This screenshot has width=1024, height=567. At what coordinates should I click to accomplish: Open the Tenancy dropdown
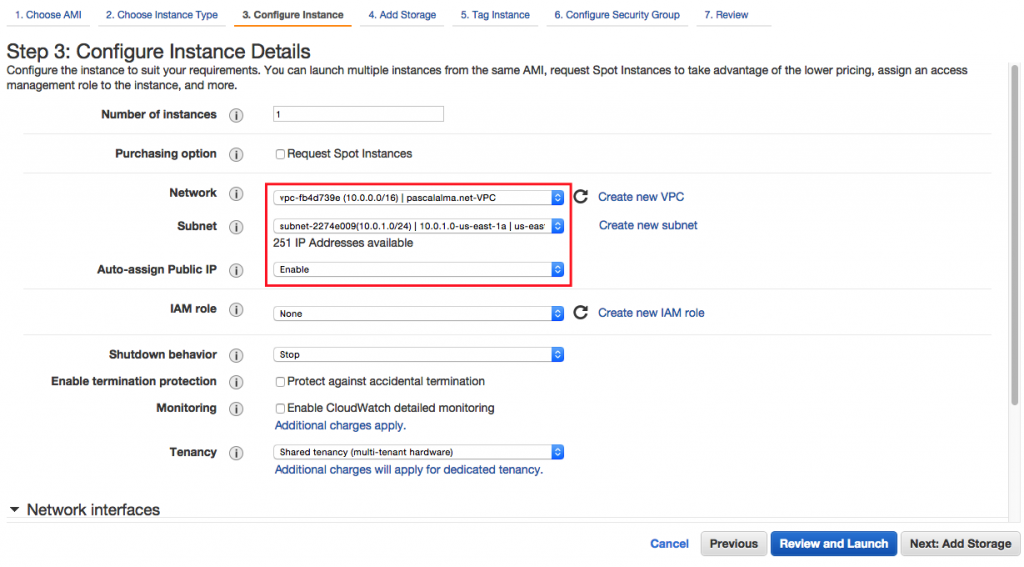(418, 452)
